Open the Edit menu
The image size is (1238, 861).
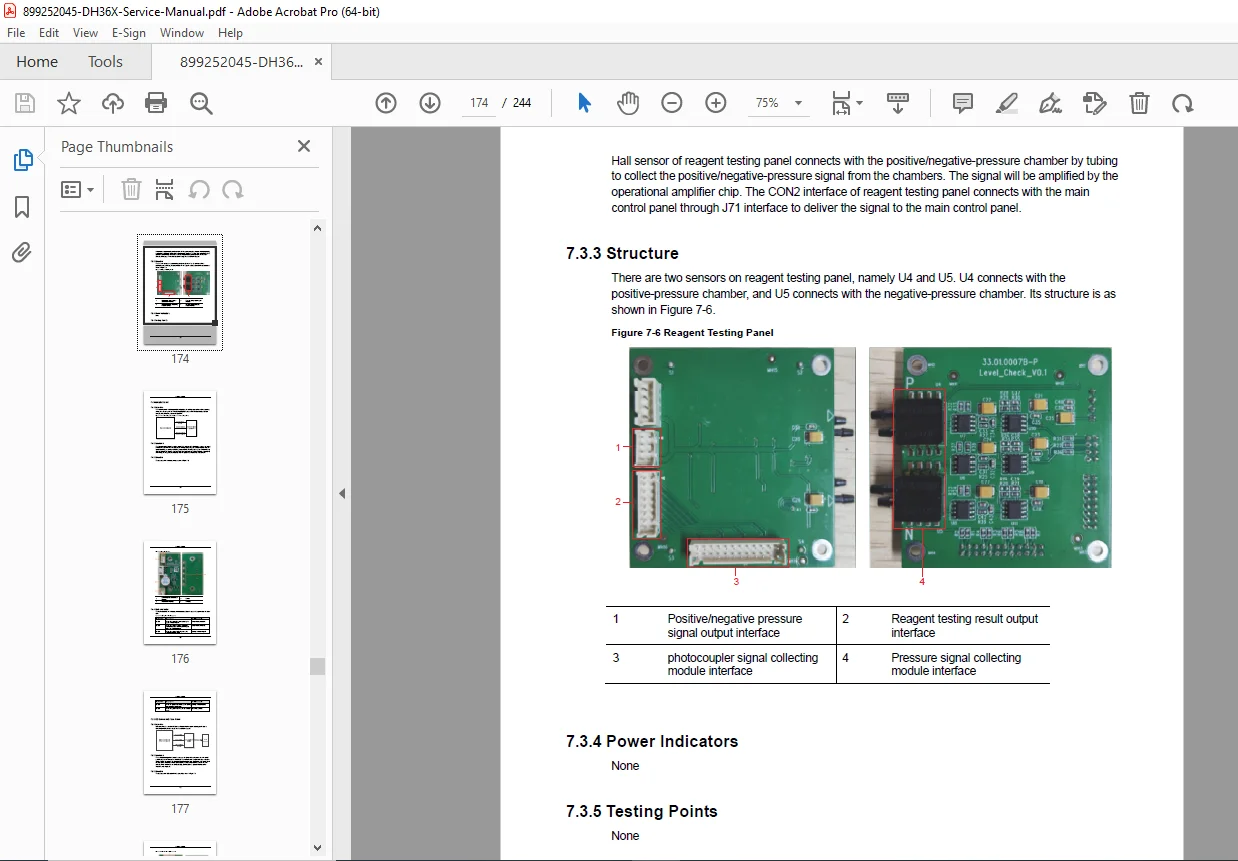(x=49, y=33)
